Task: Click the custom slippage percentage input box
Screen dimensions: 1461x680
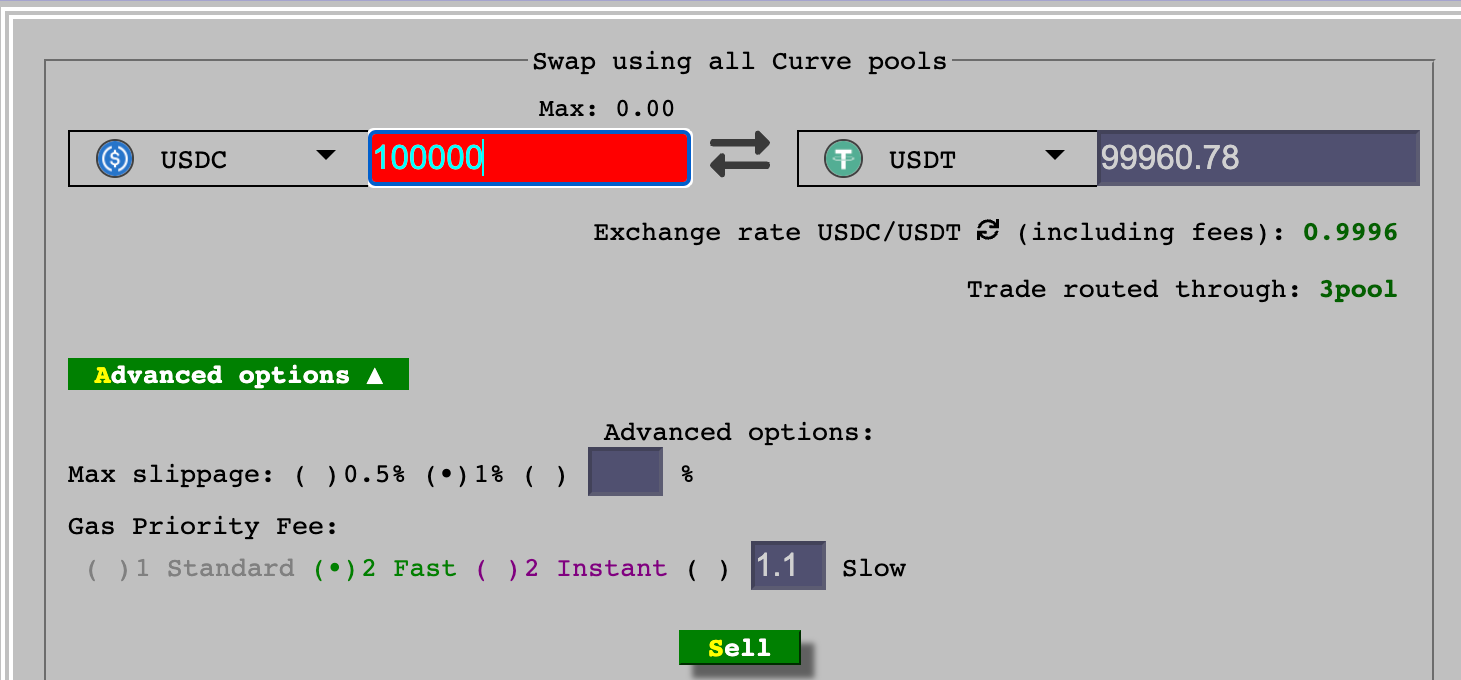Action: [625, 472]
